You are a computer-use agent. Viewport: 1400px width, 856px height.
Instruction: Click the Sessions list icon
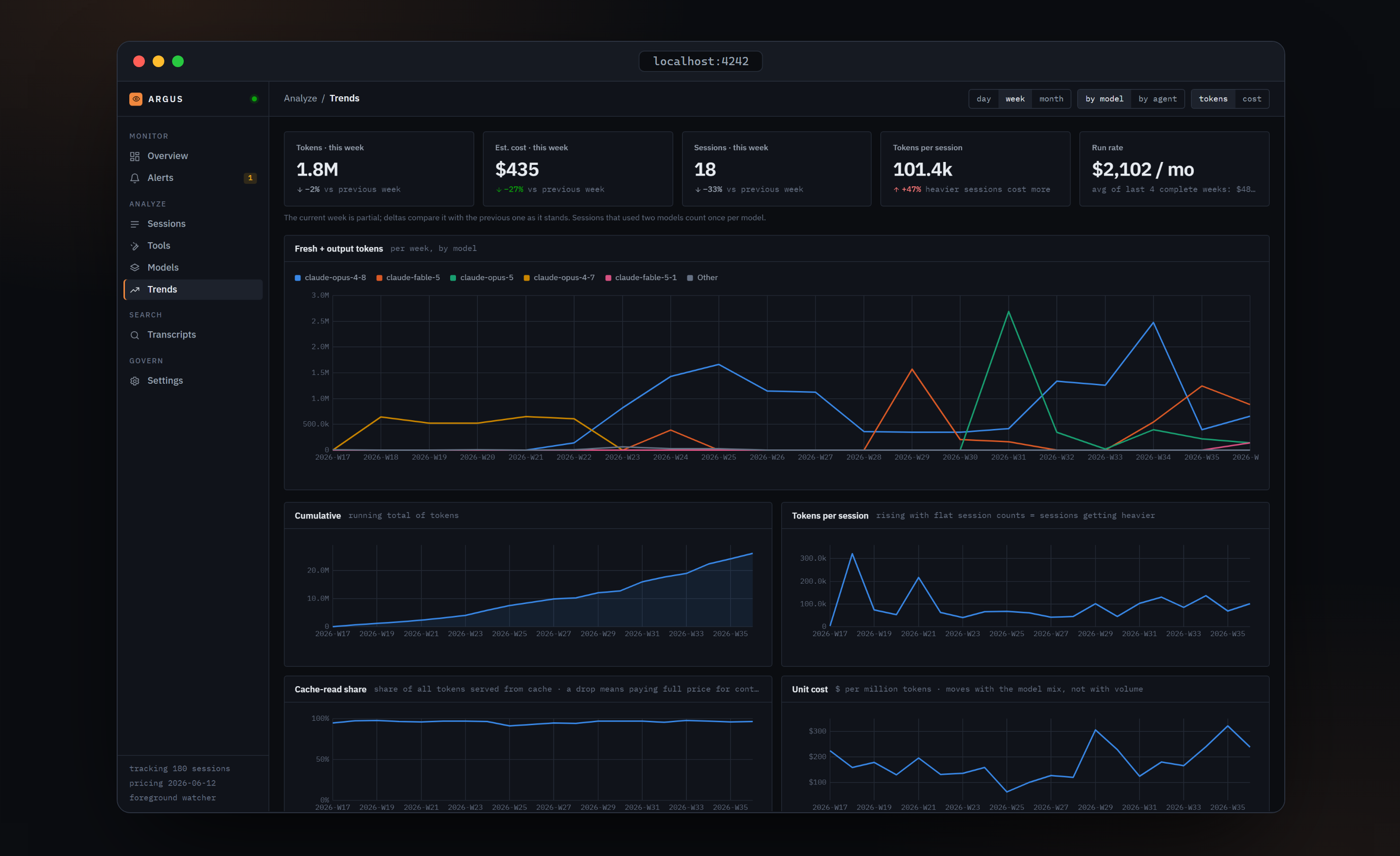[135, 224]
